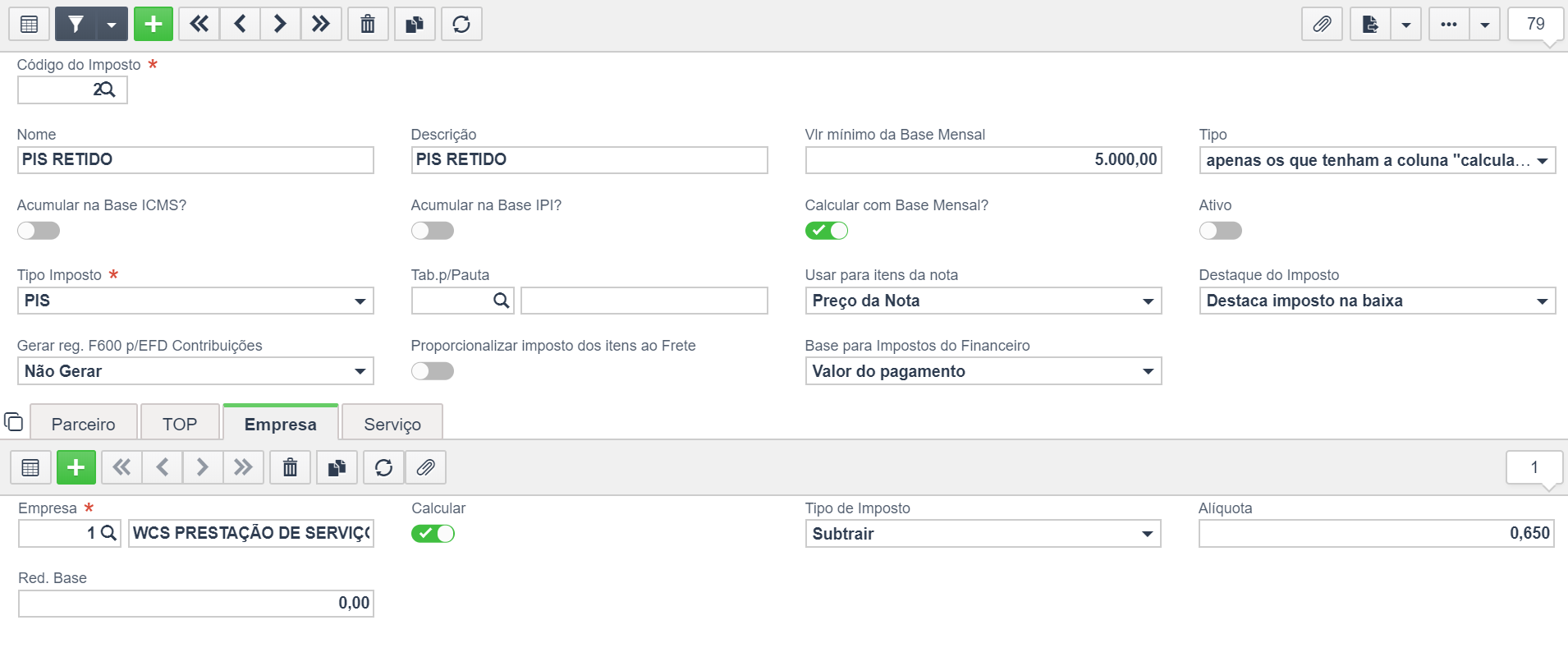Click the trash delete icon in top toolbar

(368, 24)
